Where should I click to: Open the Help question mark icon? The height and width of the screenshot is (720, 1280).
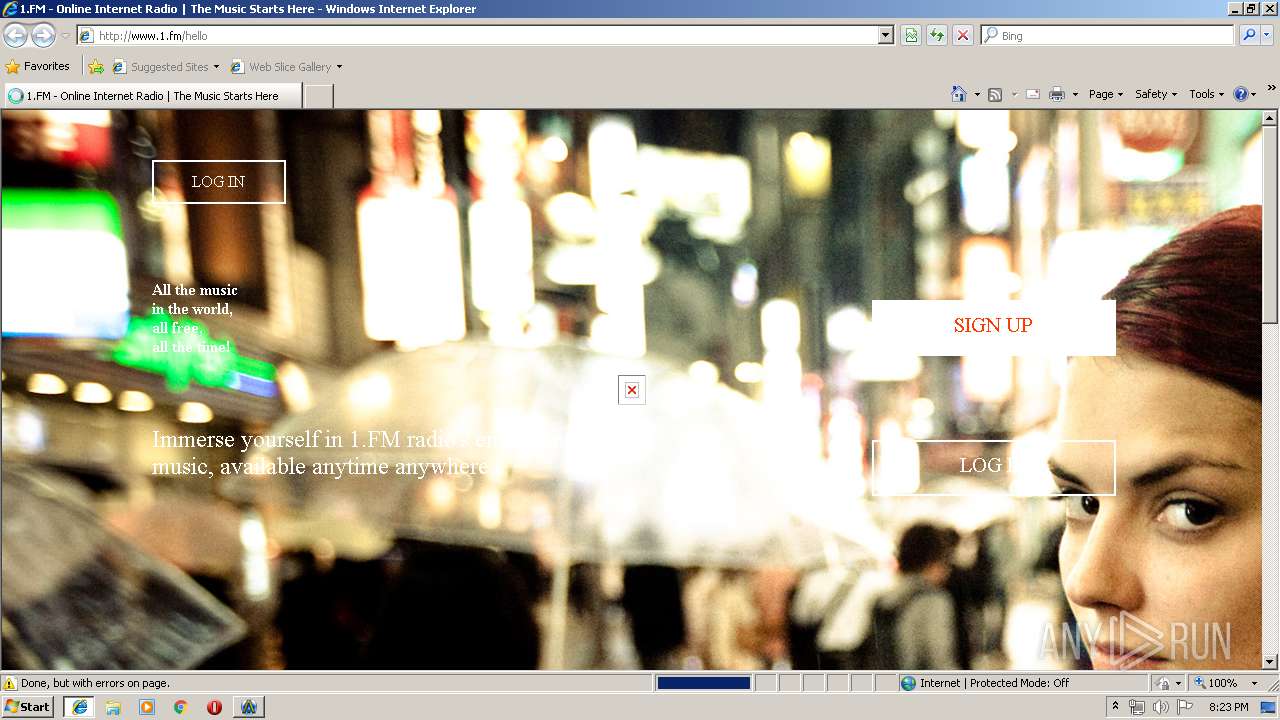point(1241,94)
